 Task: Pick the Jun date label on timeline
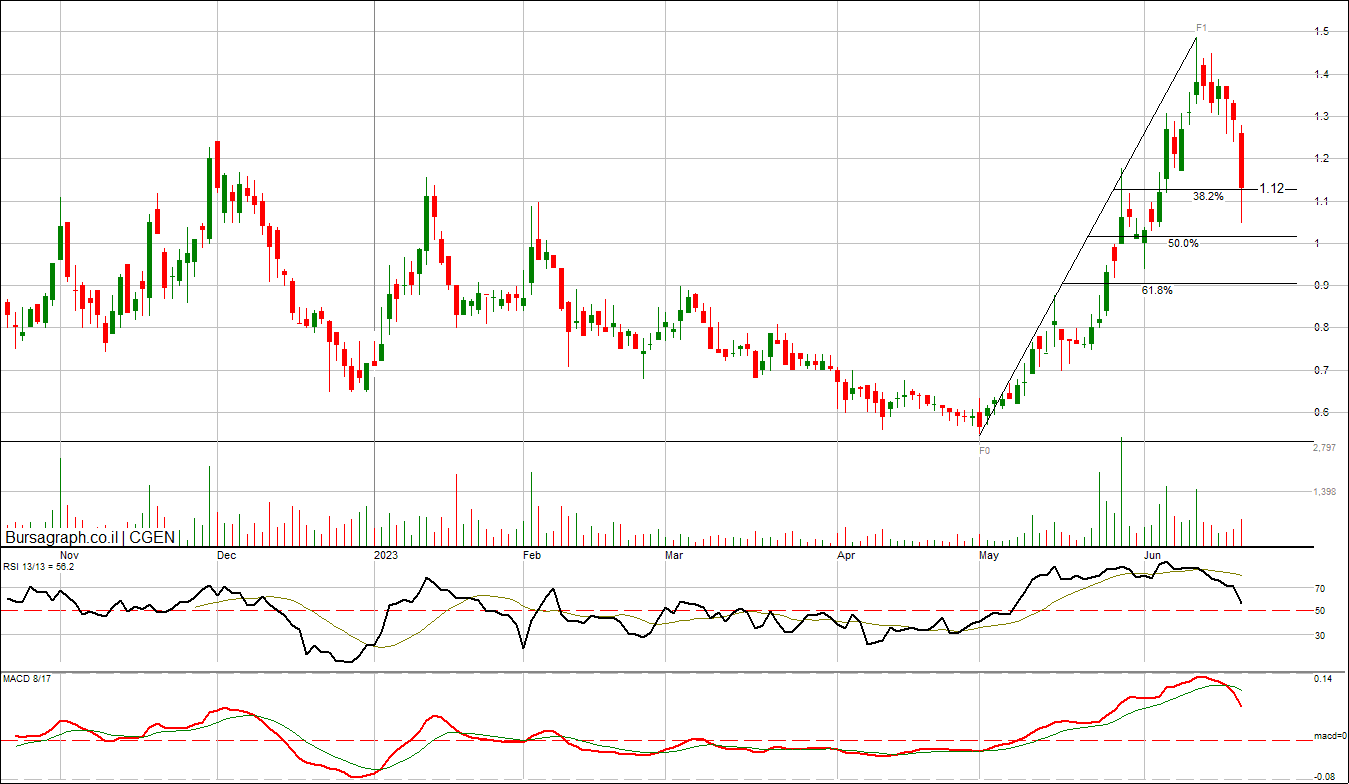click(1152, 554)
